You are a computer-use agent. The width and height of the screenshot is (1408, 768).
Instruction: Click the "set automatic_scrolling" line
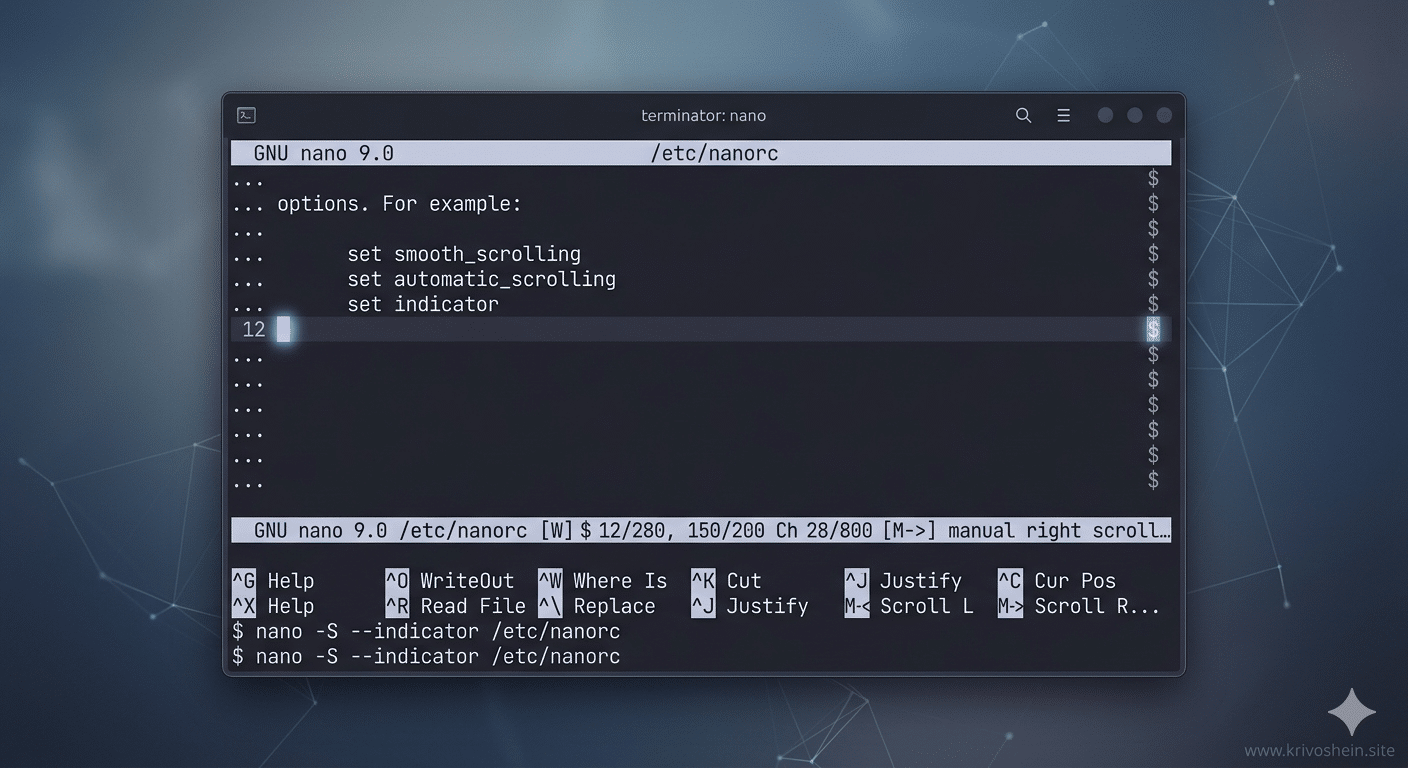tap(482, 279)
